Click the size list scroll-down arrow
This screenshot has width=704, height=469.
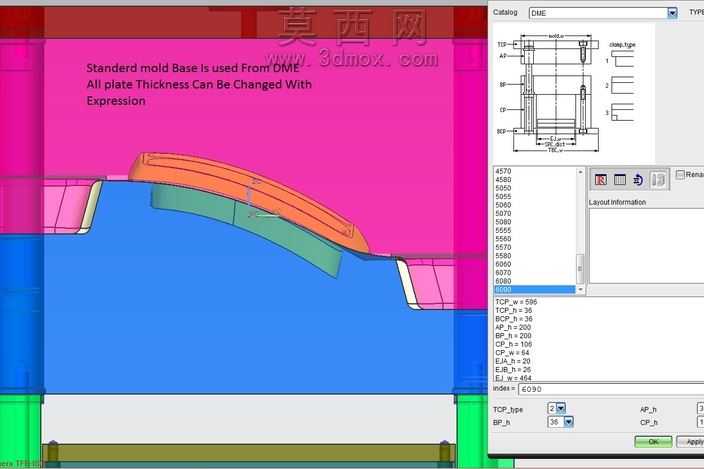(580, 289)
